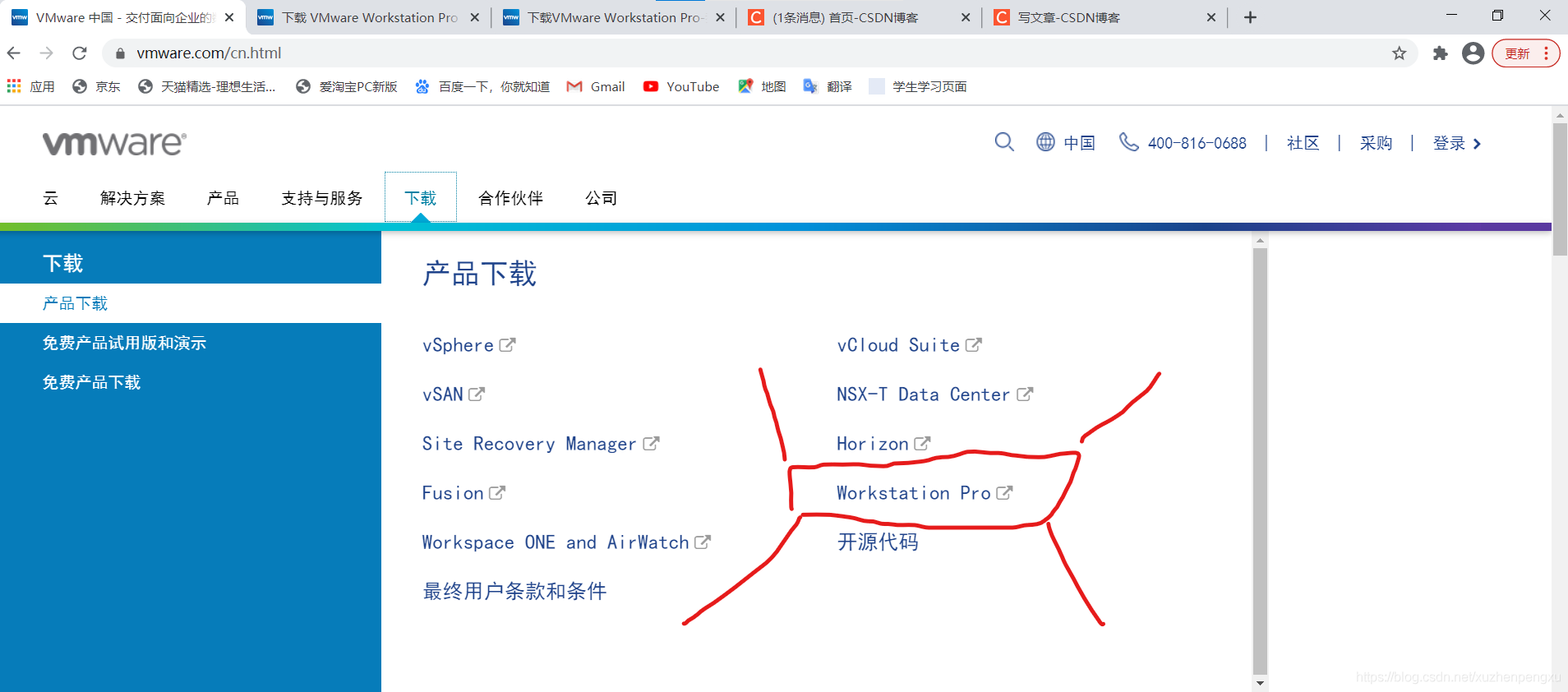
Task: Open the Horizon download link
Action: pyautogui.click(x=883, y=444)
